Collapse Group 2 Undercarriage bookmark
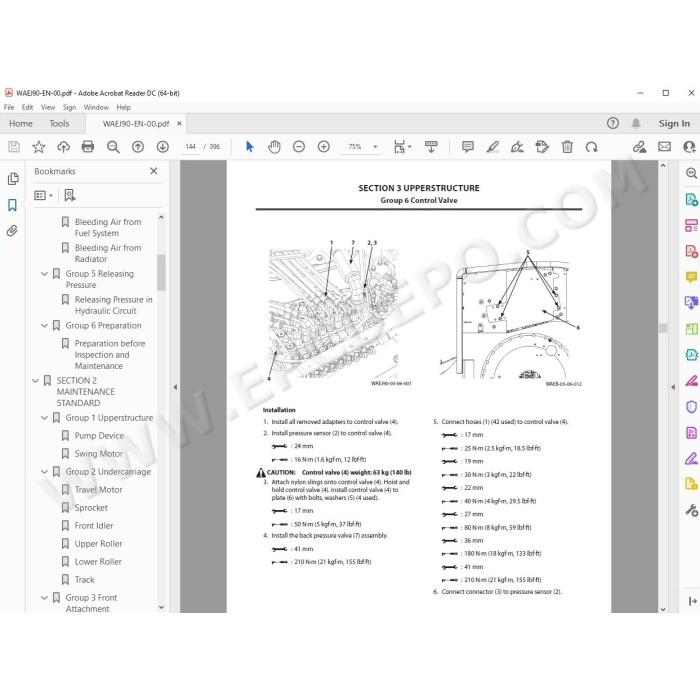 44,472
